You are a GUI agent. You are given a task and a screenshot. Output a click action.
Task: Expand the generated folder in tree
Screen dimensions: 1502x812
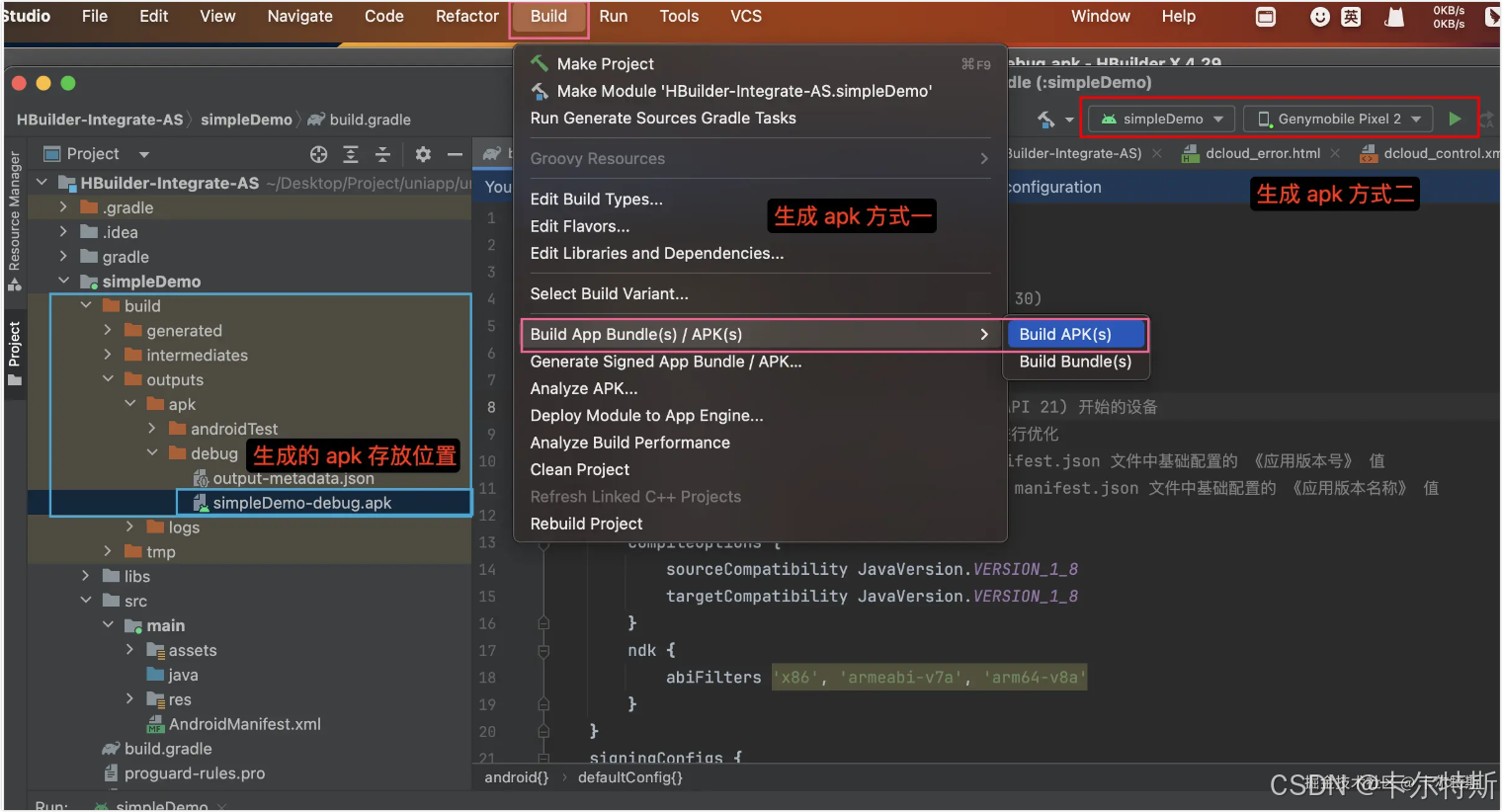click(x=108, y=331)
